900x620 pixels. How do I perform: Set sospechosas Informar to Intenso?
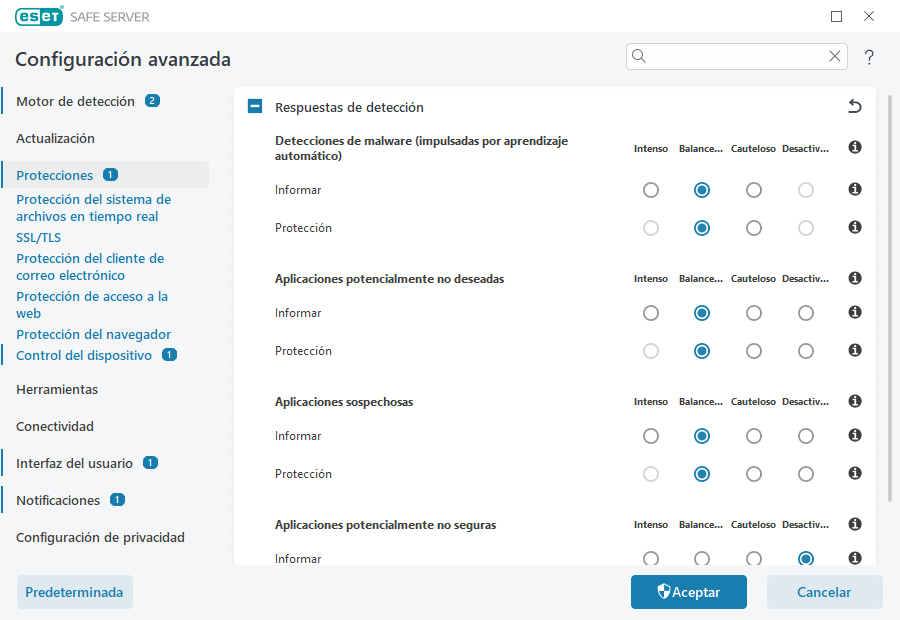pyautogui.click(x=650, y=436)
